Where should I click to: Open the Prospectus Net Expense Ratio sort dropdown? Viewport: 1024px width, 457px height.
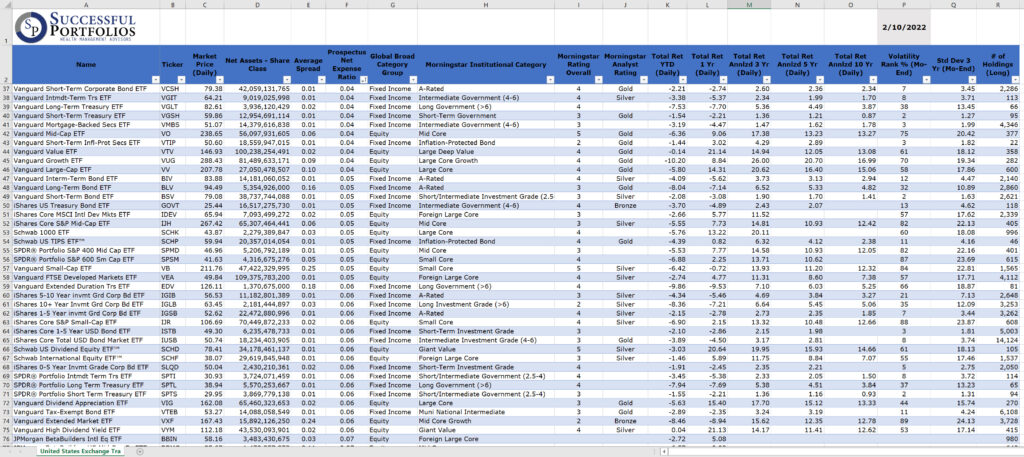[362, 79]
